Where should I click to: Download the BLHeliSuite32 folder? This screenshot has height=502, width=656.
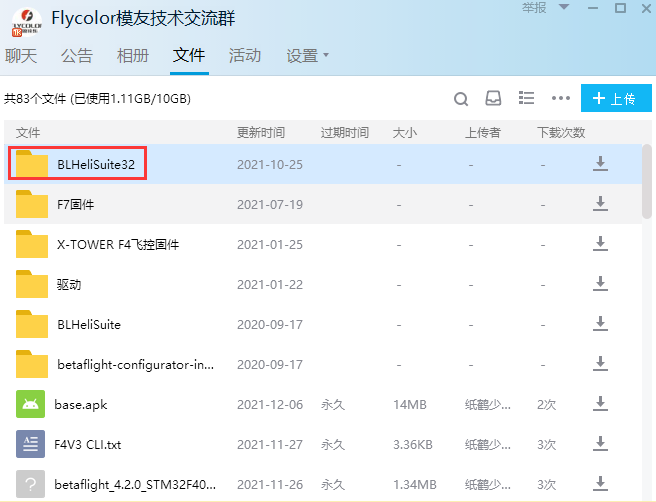click(x=600, y=164)
